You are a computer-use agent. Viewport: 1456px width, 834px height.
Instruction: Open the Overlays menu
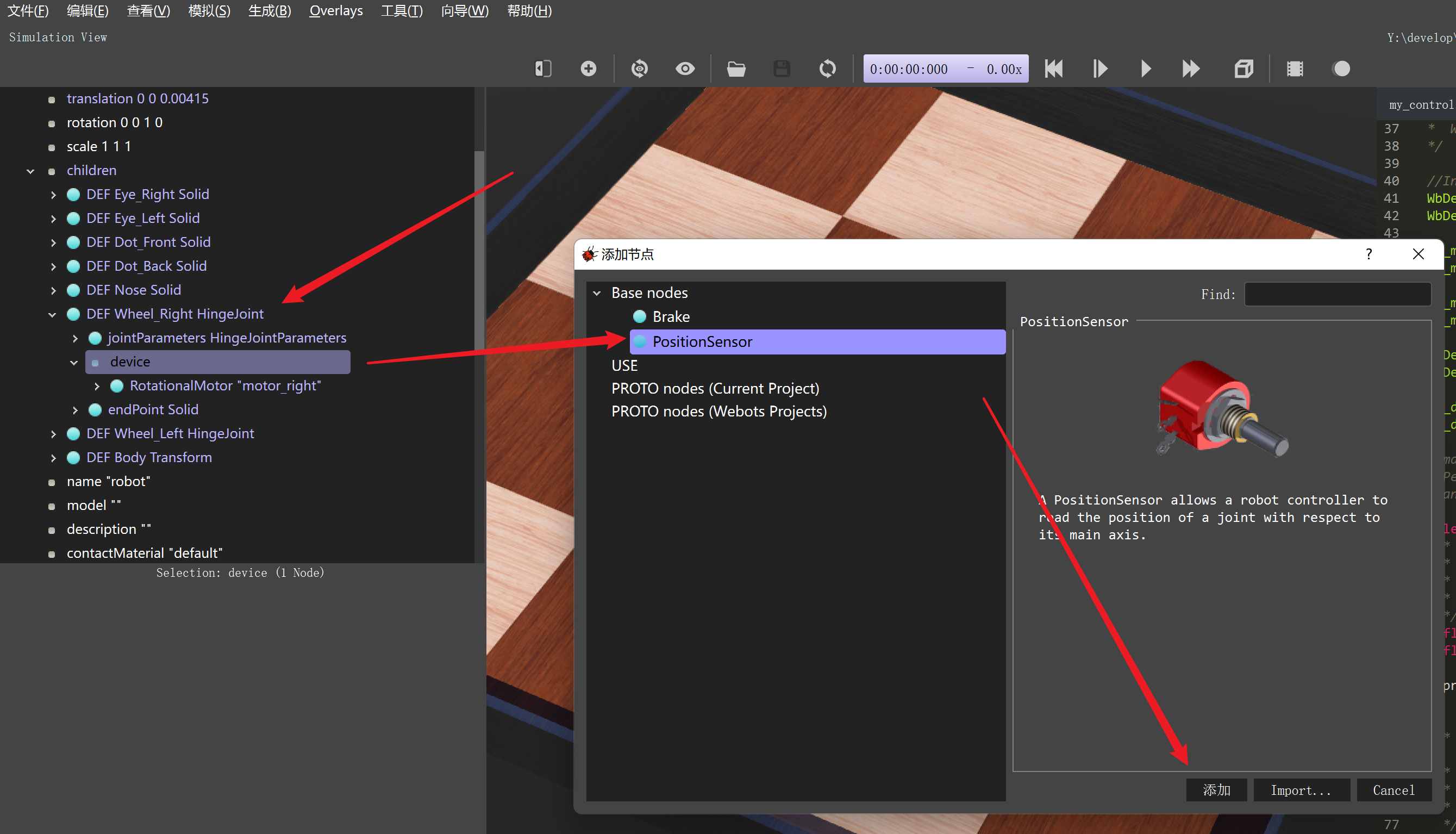(335, 11)
